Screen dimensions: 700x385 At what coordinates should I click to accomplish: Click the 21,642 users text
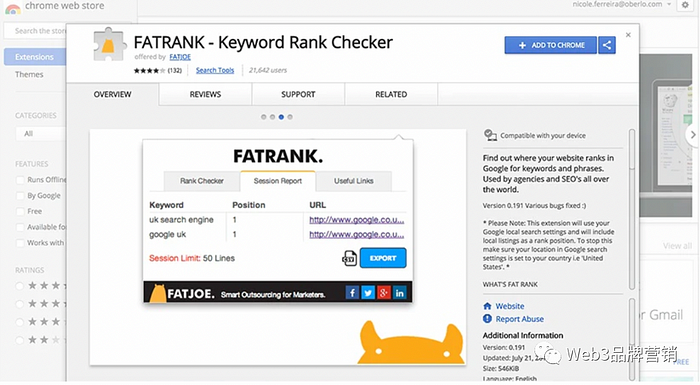[x=268, y=70]
